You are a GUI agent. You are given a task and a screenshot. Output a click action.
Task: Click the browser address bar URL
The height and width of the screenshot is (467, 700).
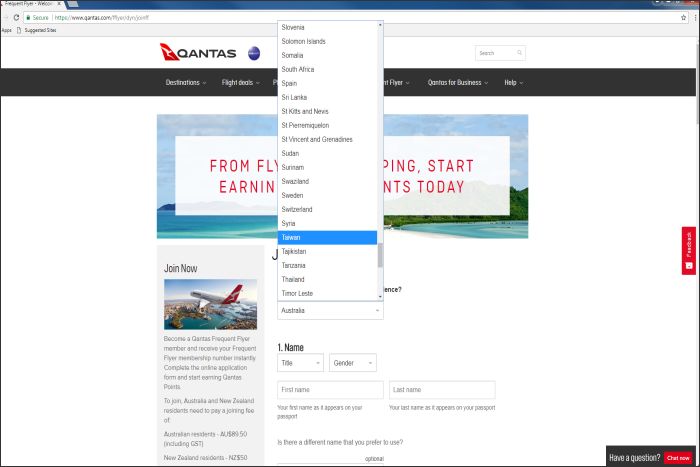tap(102, 17)
